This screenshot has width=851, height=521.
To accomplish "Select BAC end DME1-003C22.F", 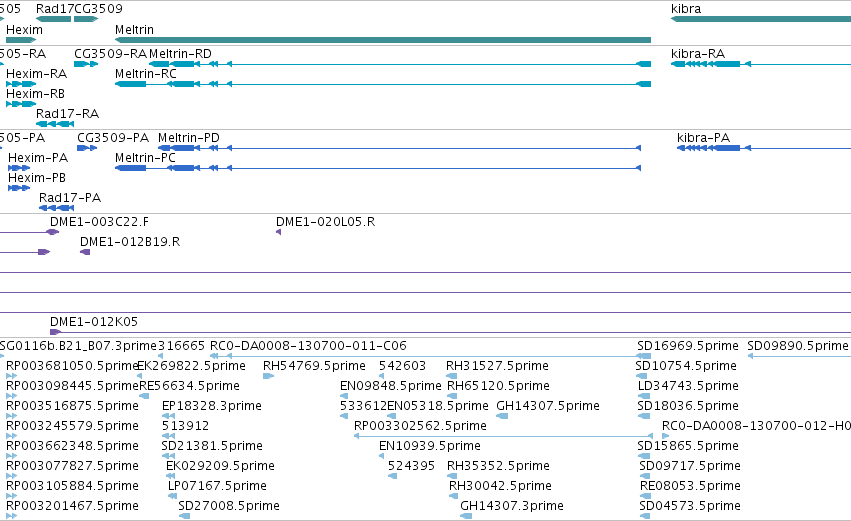I will coord(99,222).
